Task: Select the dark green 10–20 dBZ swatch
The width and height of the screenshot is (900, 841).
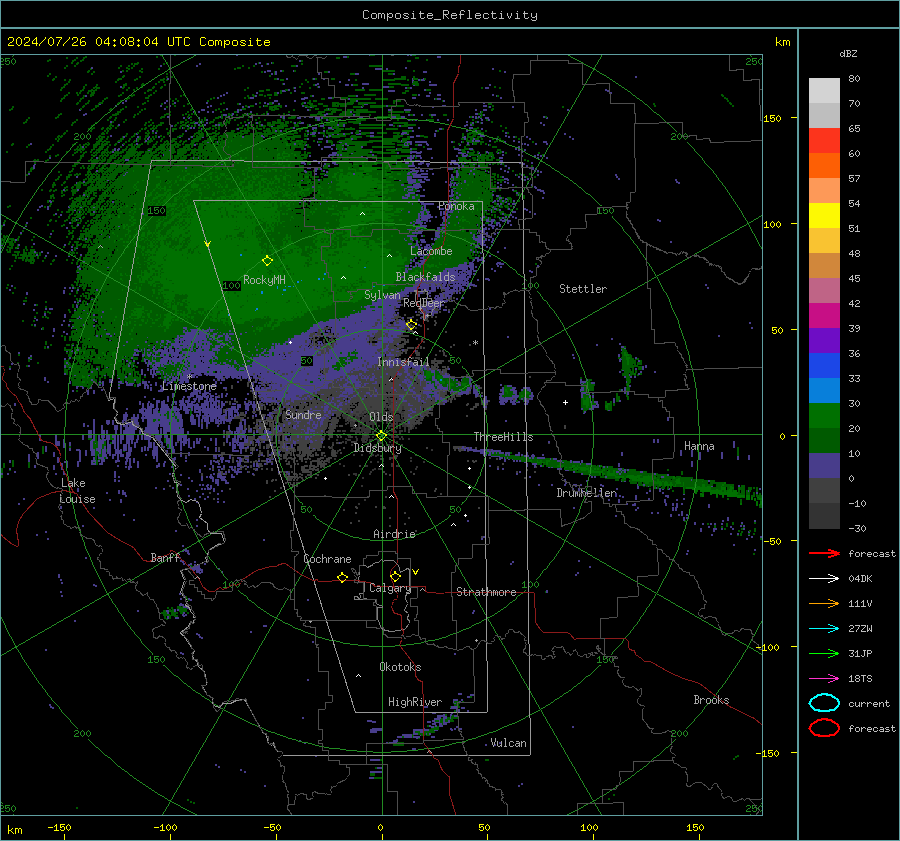Action: pyautogui.click(x=824, y=441)
